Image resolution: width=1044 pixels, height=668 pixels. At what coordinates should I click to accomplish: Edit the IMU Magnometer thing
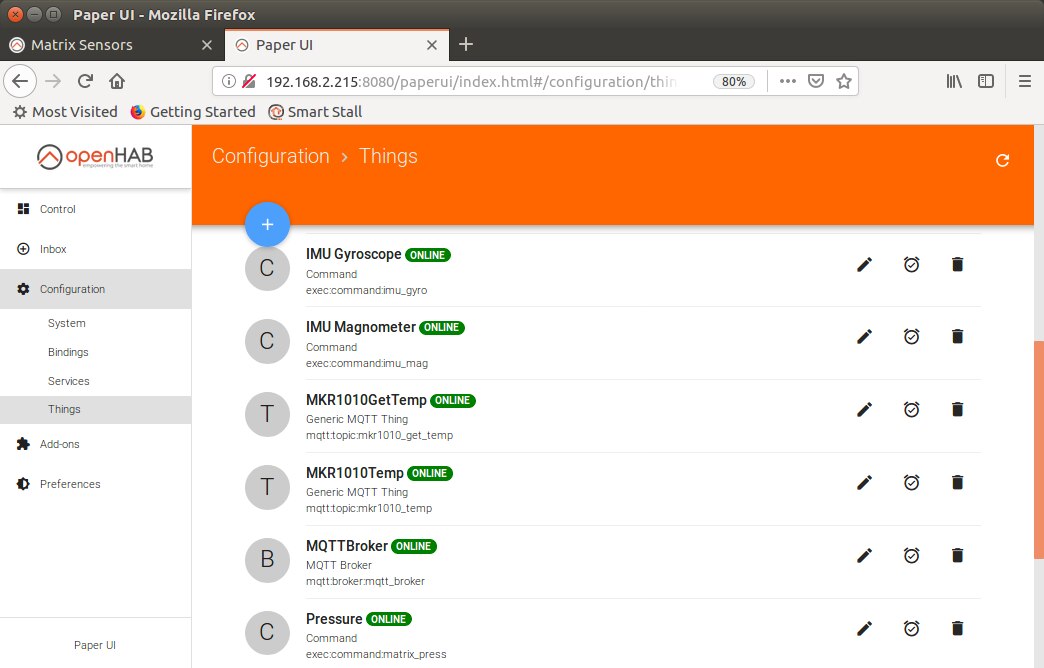pos(864,336)
